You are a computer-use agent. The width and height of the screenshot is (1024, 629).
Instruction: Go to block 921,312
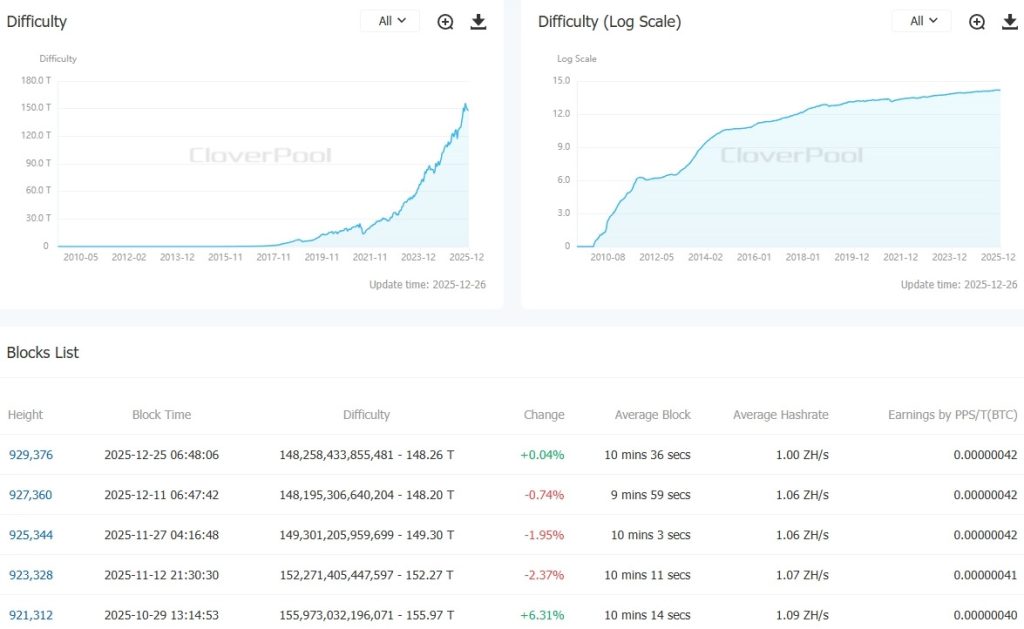31,615
